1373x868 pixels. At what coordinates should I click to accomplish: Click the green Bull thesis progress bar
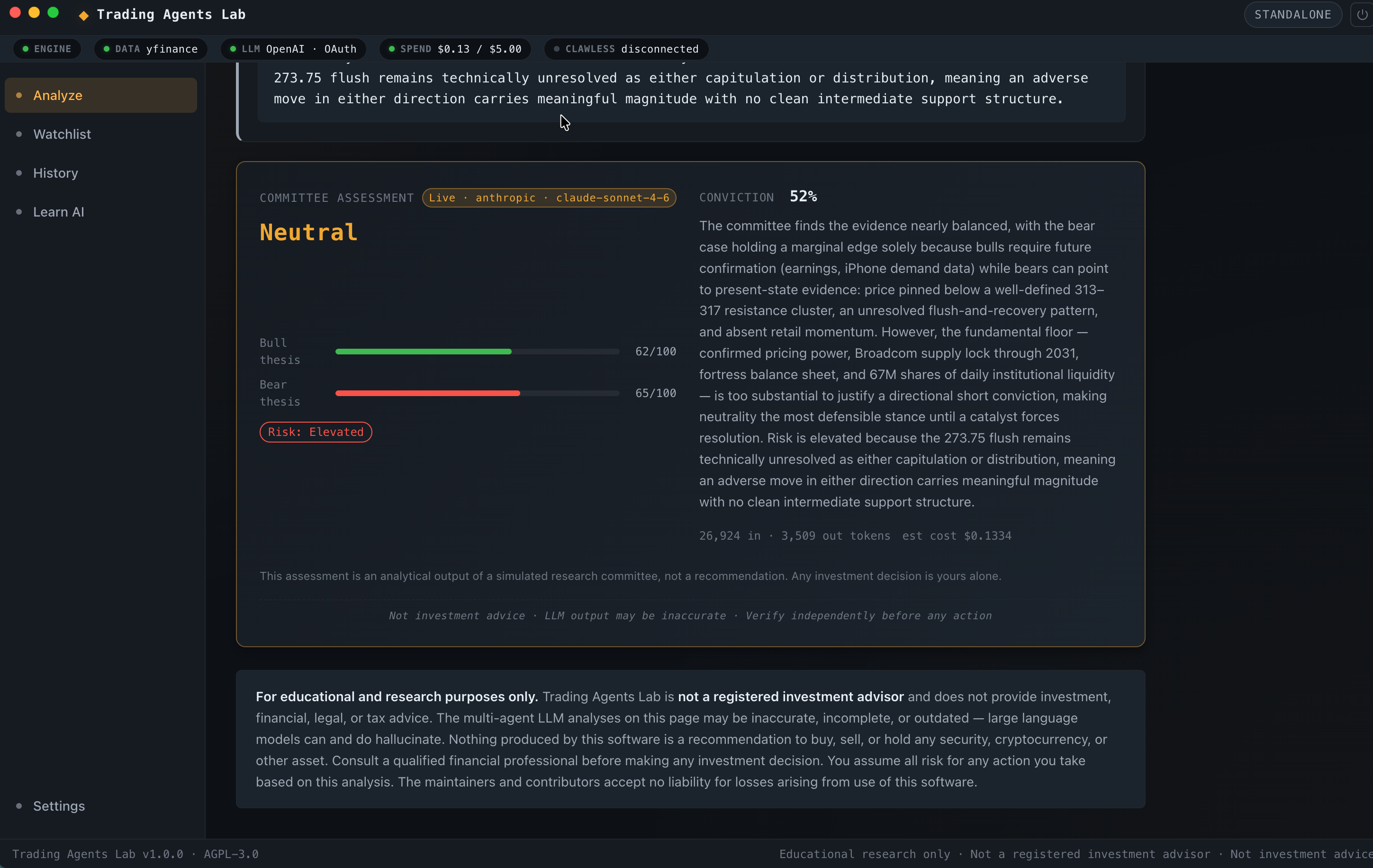(x=477, y=352)
